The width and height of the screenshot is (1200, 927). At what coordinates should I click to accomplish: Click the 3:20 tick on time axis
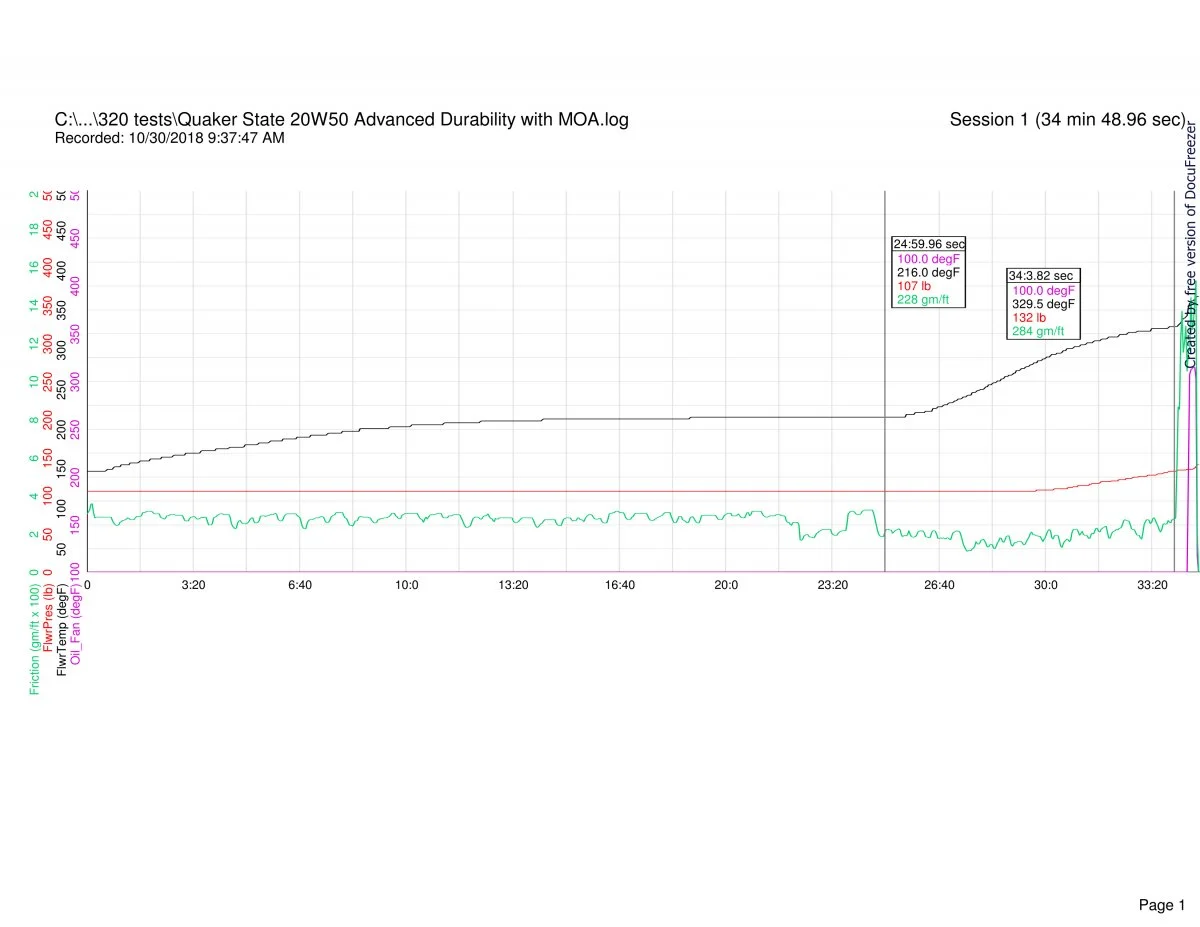click(x=193, y=585)
